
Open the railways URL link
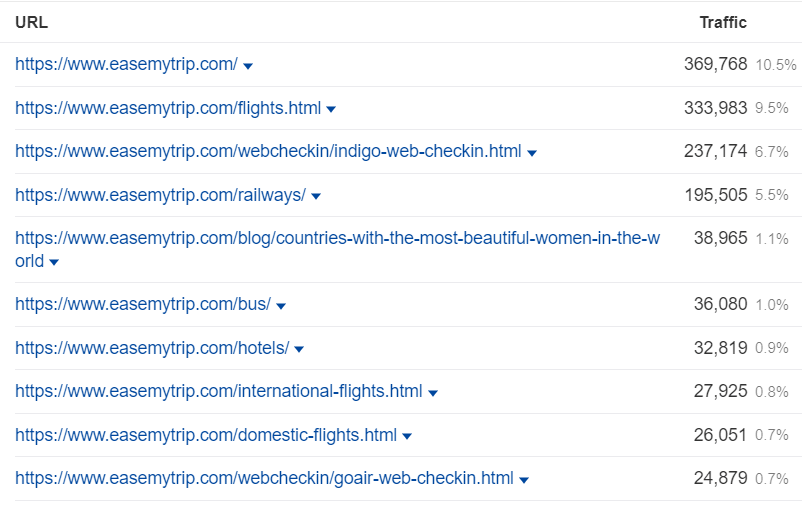click(160, 195)
